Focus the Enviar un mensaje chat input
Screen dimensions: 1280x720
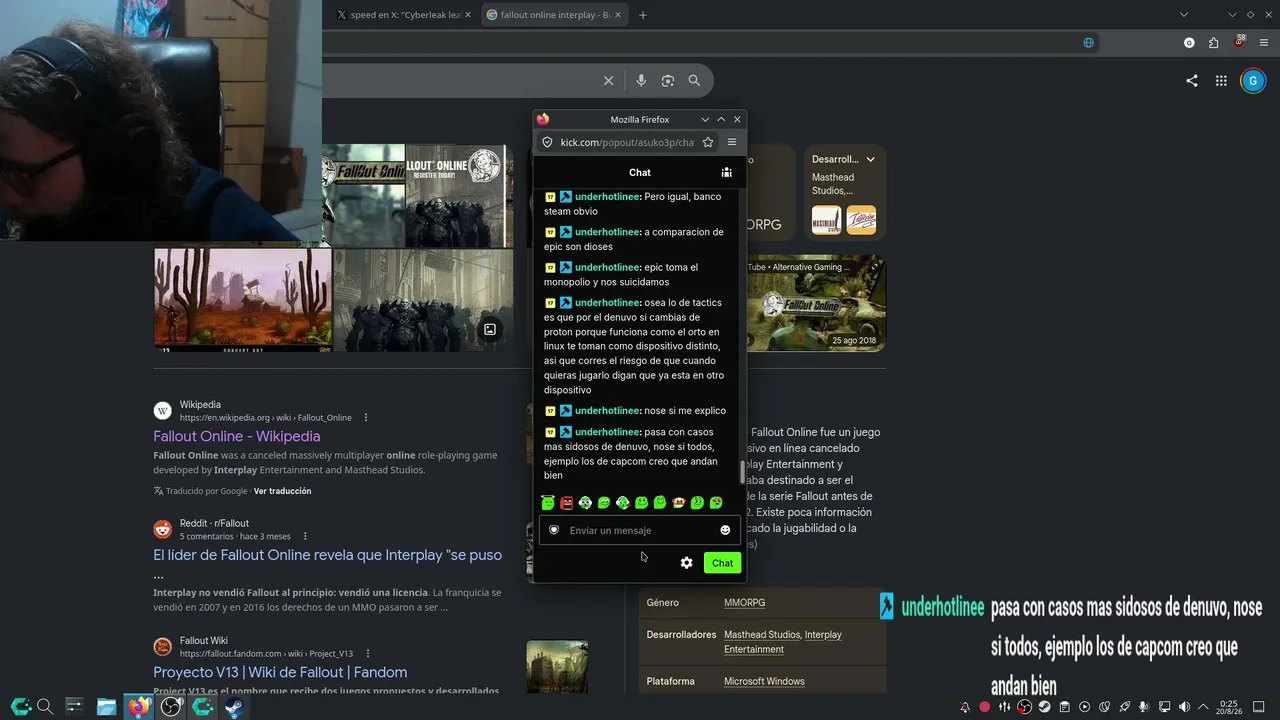pyautogui.click(x=640, y=530)
